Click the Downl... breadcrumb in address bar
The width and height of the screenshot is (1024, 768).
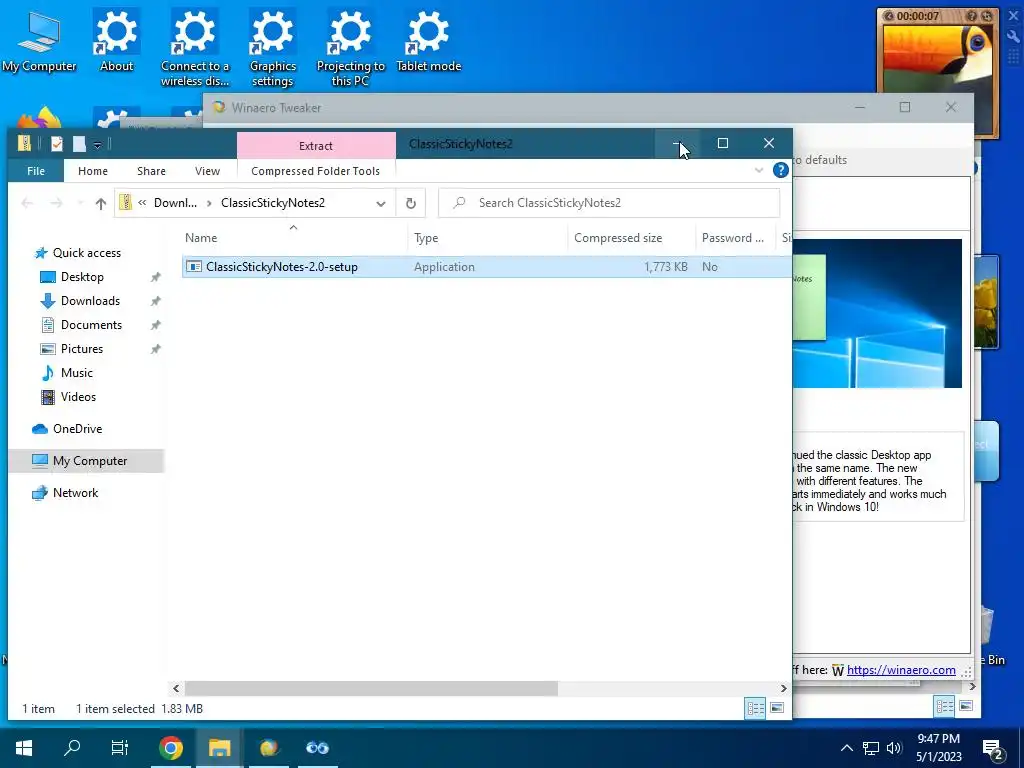[175, 203]
